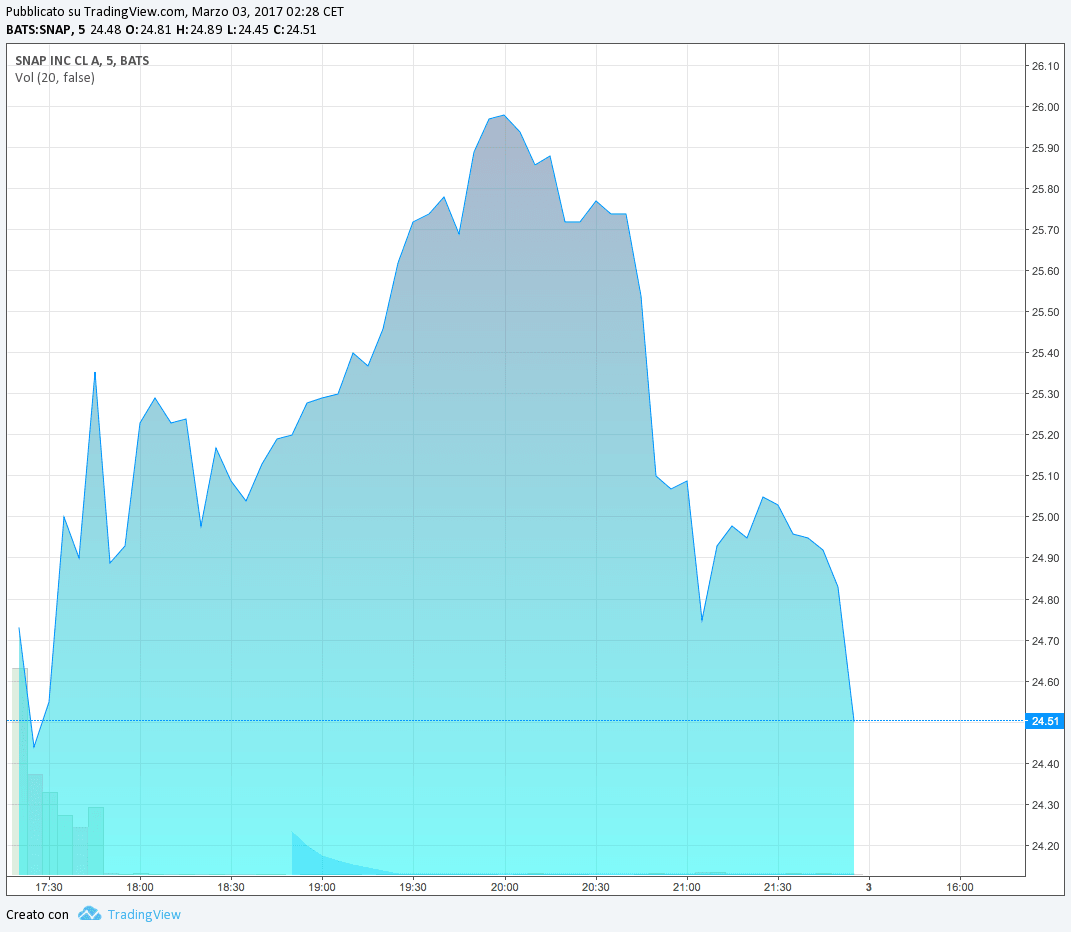Click the 24.51 current price label
Image resolution: width=1071 pixels, height=932 pixels.
click(x=1045, y=721)
